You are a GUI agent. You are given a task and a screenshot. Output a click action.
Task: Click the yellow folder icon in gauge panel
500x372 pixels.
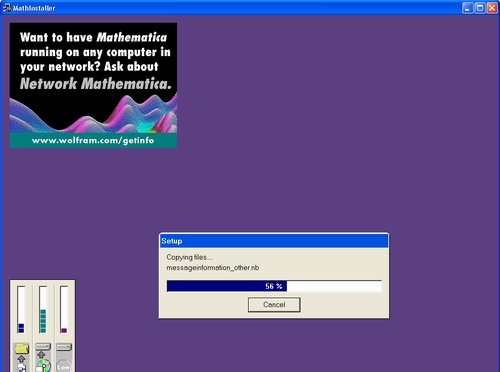(21, 349)
